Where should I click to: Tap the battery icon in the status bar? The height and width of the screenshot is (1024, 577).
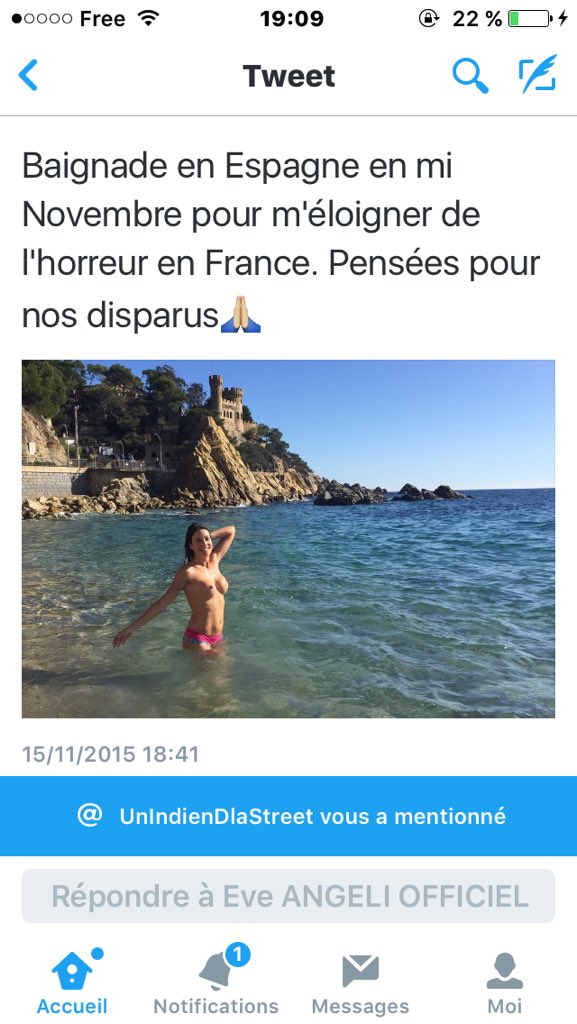click(531, 18)
